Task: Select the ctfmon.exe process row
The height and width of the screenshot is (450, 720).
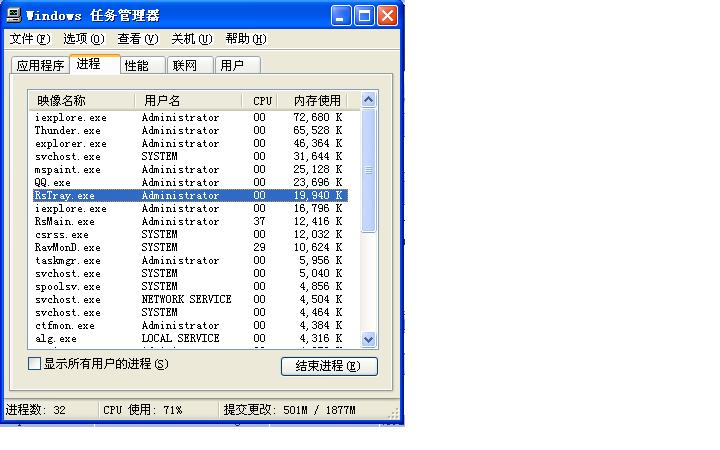Action: pyautogui.click(x=190, y=326)
